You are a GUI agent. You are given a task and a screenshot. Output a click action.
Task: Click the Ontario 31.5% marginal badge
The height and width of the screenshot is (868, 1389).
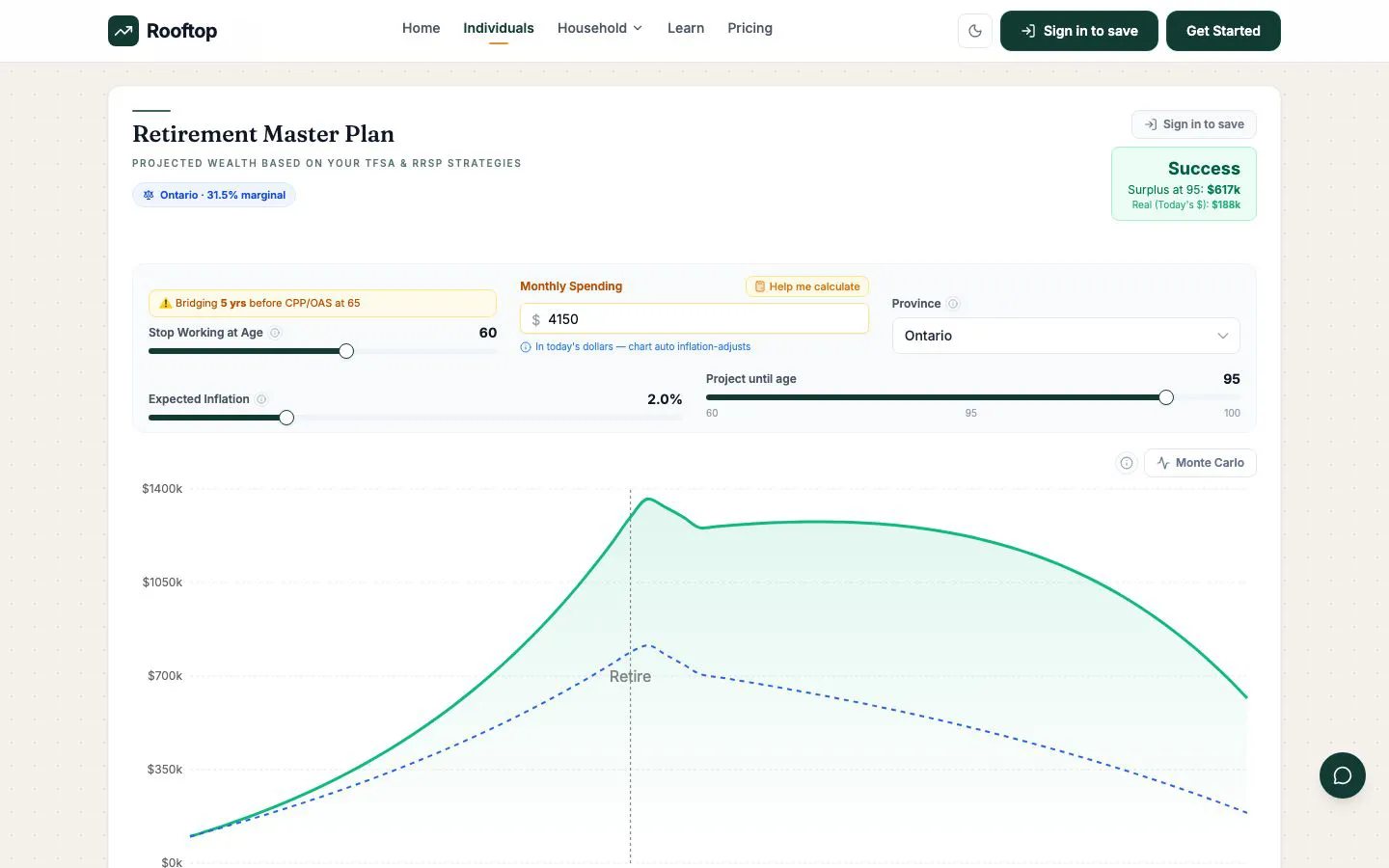214,195
